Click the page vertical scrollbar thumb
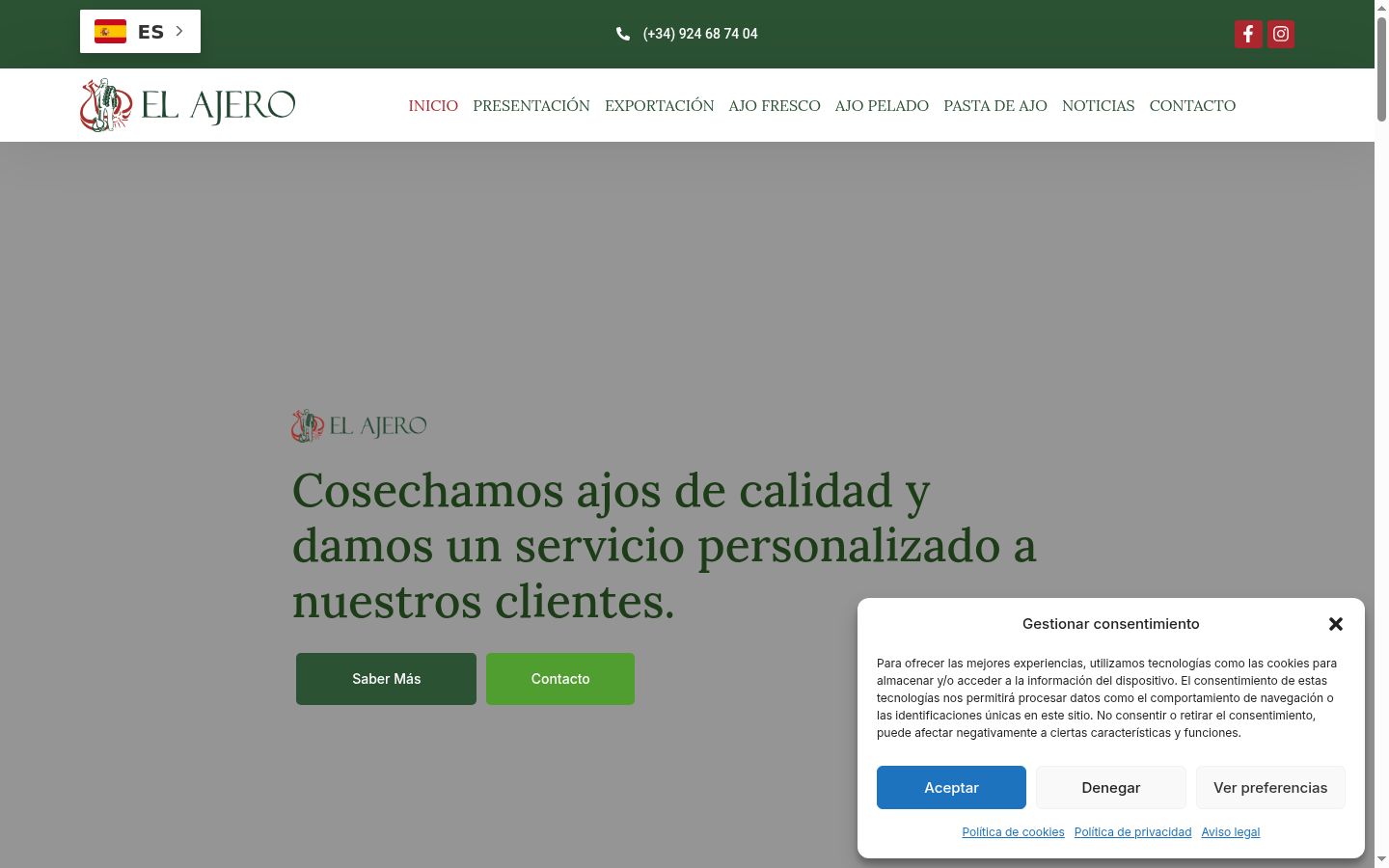 click(1381, 69)
